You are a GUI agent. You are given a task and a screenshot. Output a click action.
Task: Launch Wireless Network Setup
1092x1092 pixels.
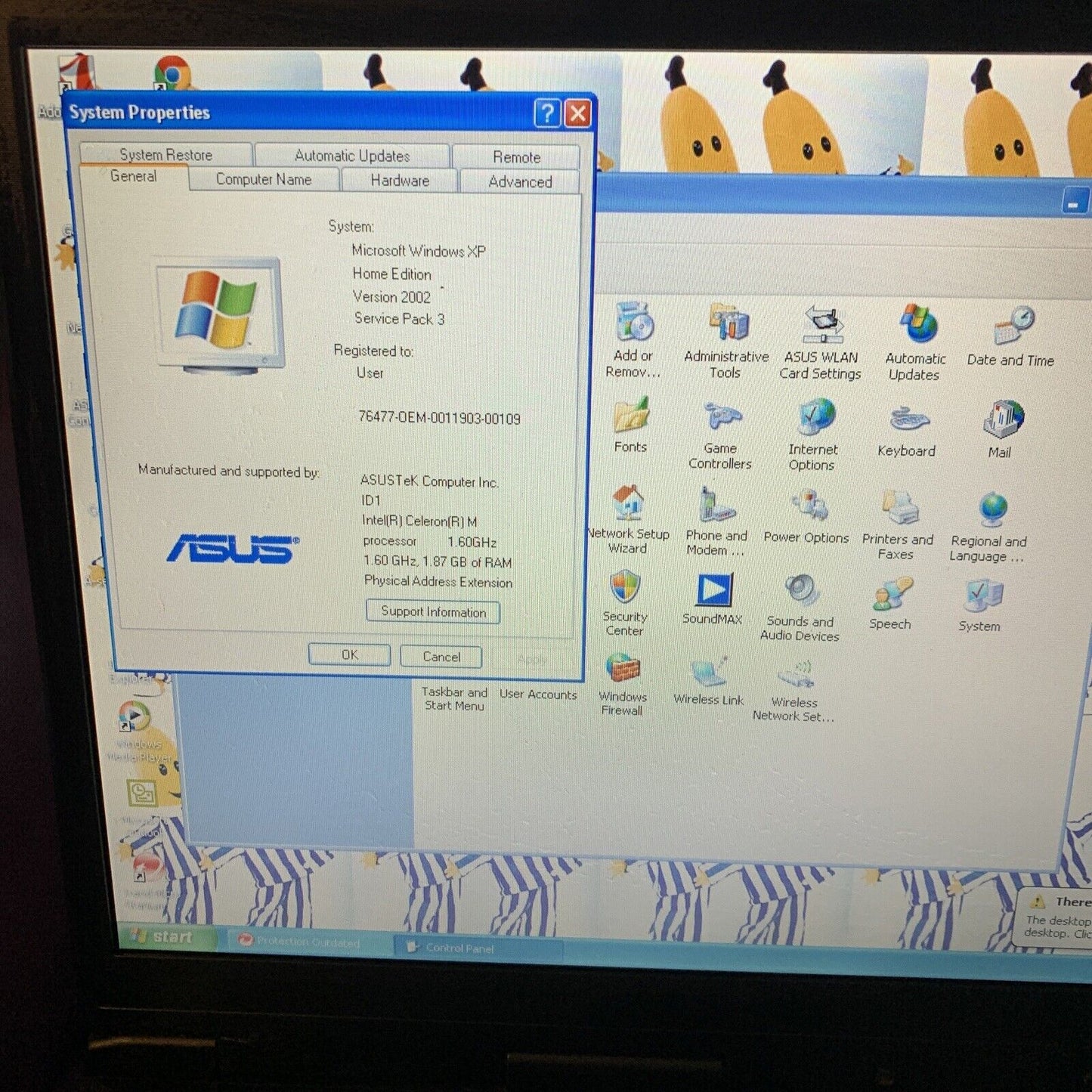[x=794, y=674]
